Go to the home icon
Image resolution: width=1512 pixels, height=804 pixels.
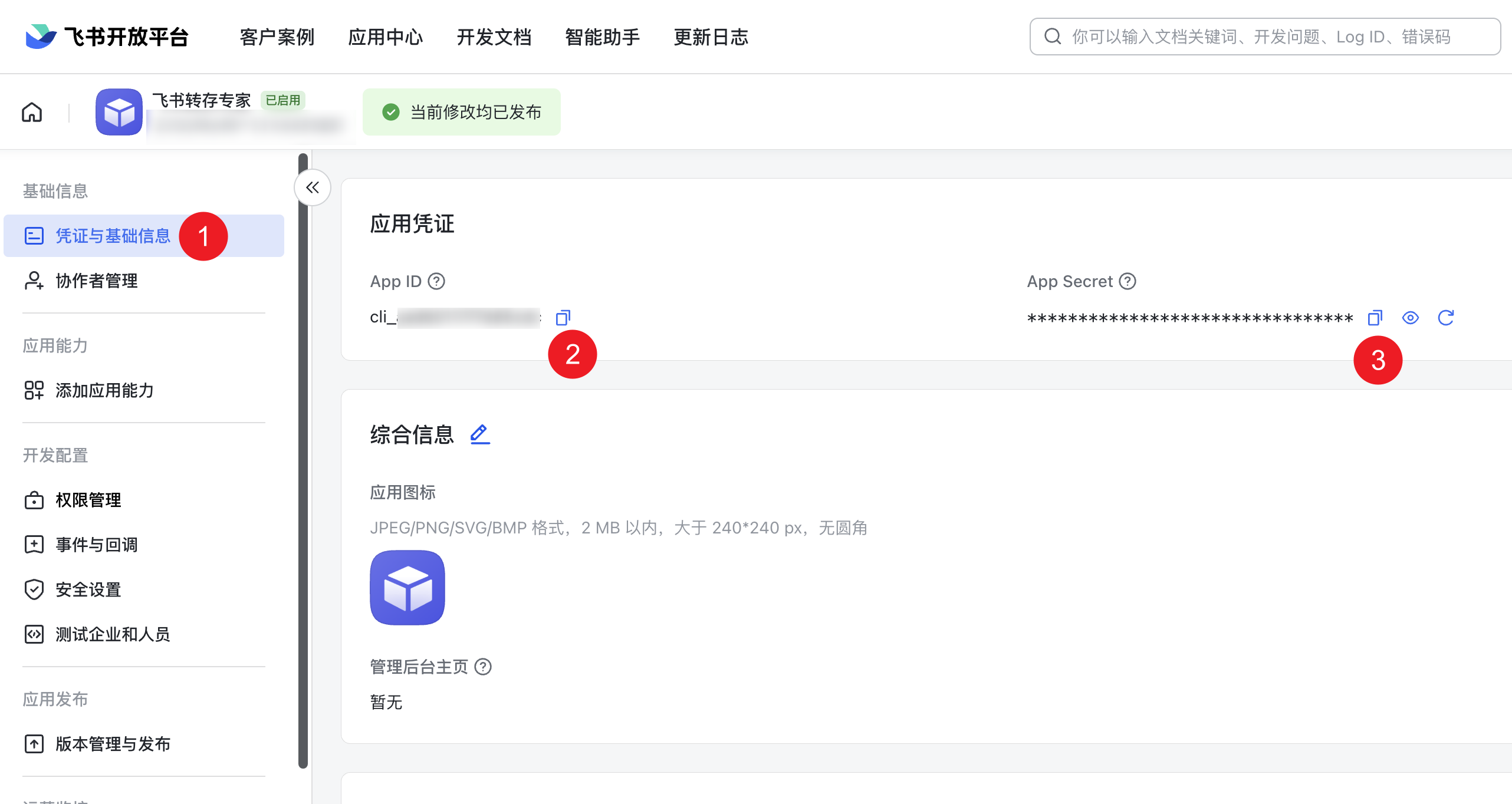pyautogui.click(x=32, y=112)
